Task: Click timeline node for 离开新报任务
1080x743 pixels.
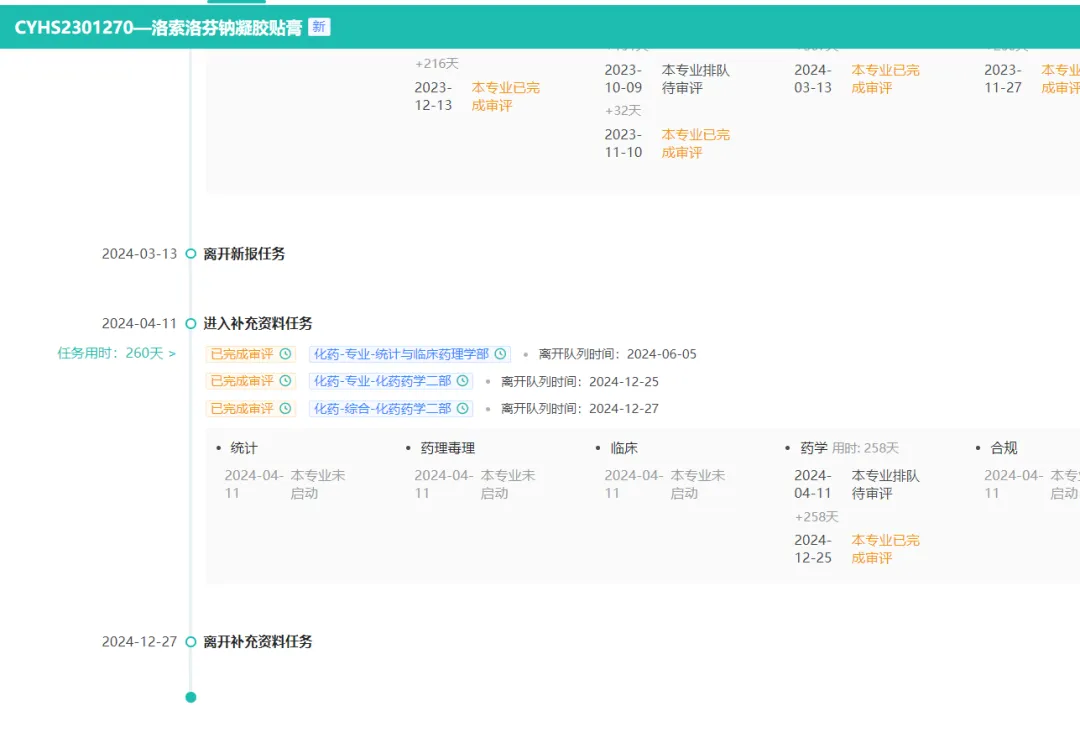Action: pyautogui.click(x=191, y=254)
